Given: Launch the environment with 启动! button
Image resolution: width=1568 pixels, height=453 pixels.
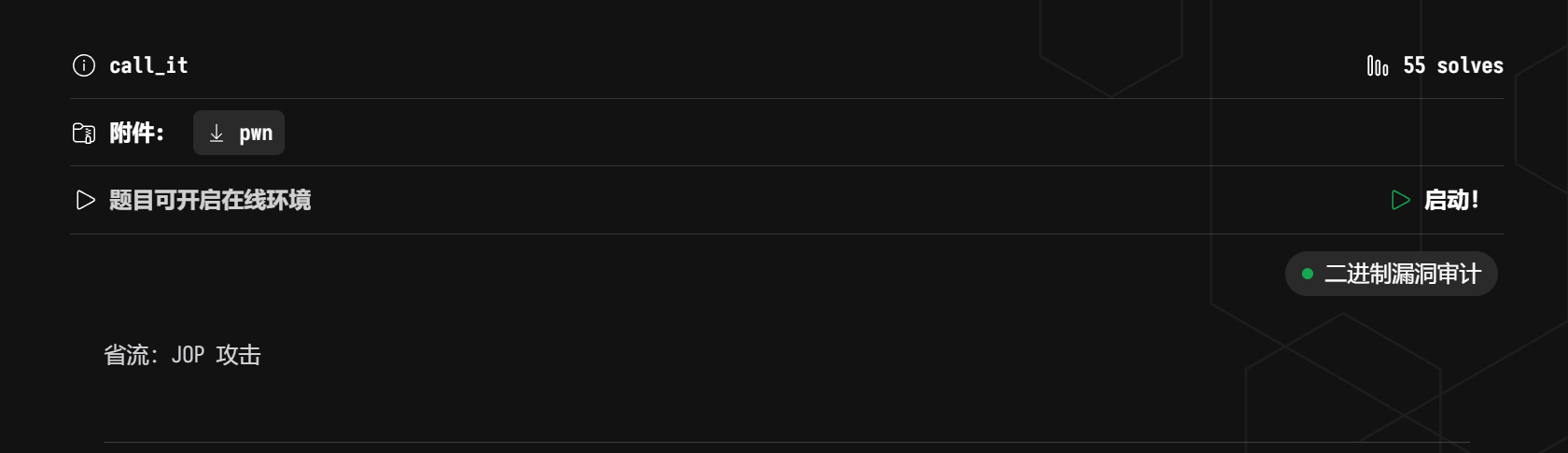Looking at the screenshot, I should (x=1435, y=200).
